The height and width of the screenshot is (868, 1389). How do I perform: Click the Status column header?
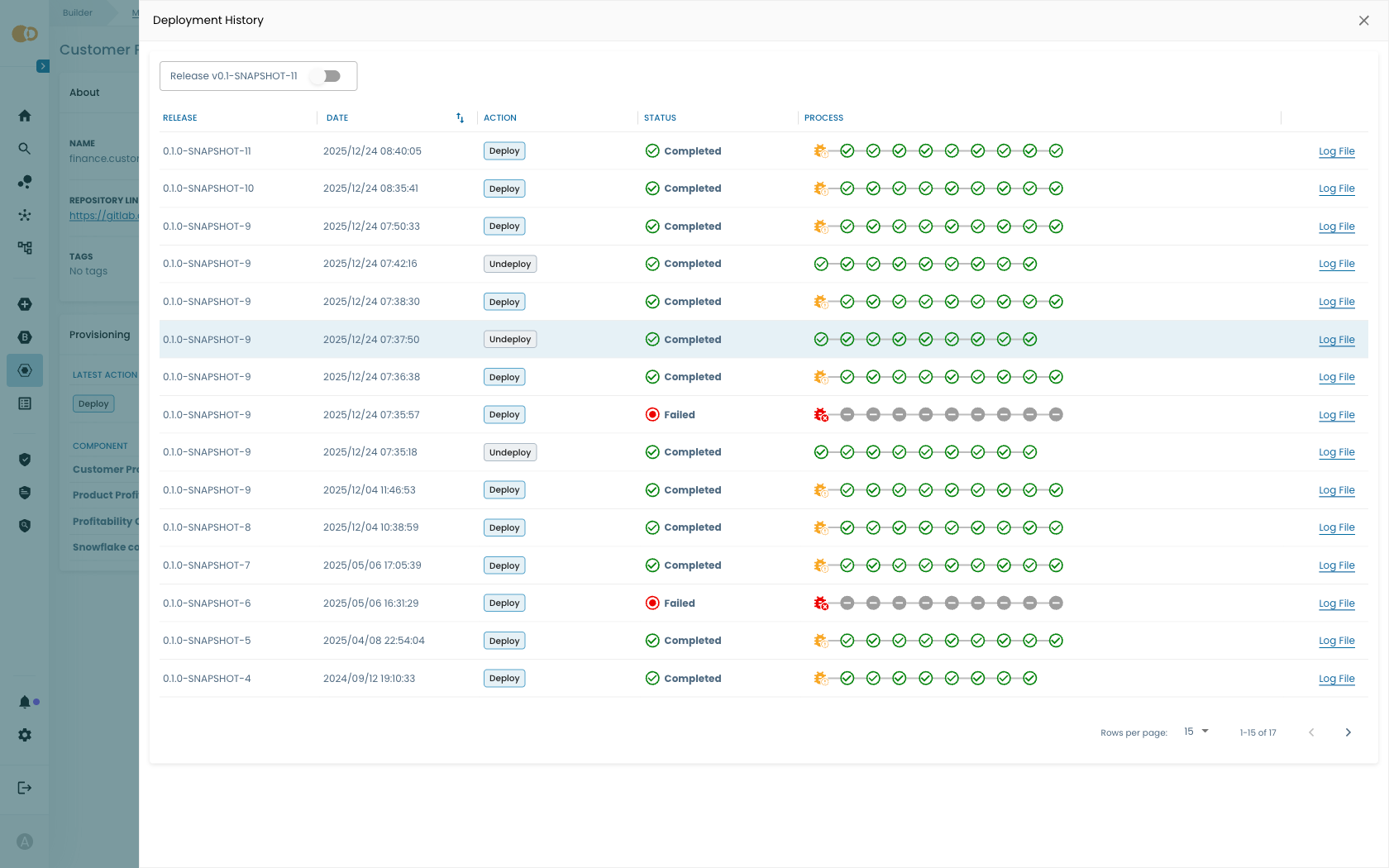[660, 118]
